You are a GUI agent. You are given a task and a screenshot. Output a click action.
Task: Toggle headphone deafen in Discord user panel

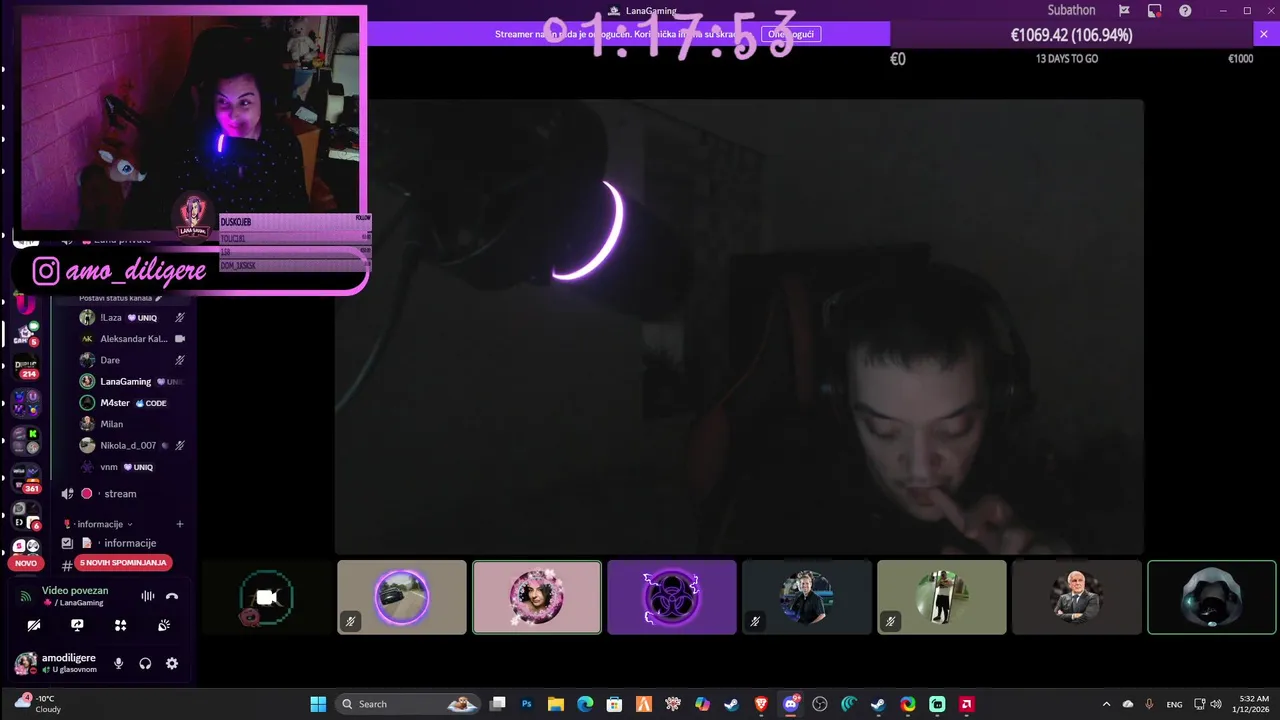[x=145, y=663]
